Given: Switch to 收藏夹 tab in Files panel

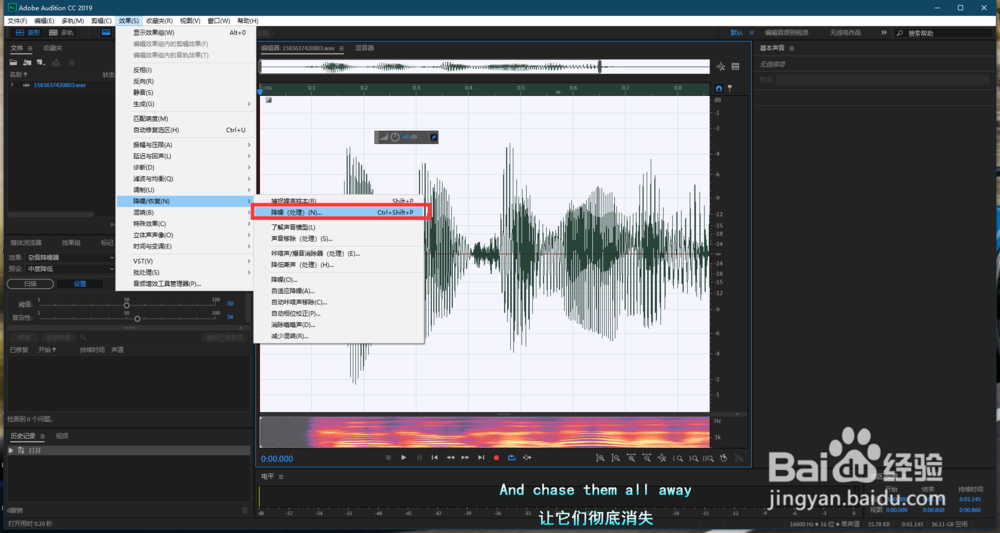Looking at the screenshot, I should (x=52, y=48).
